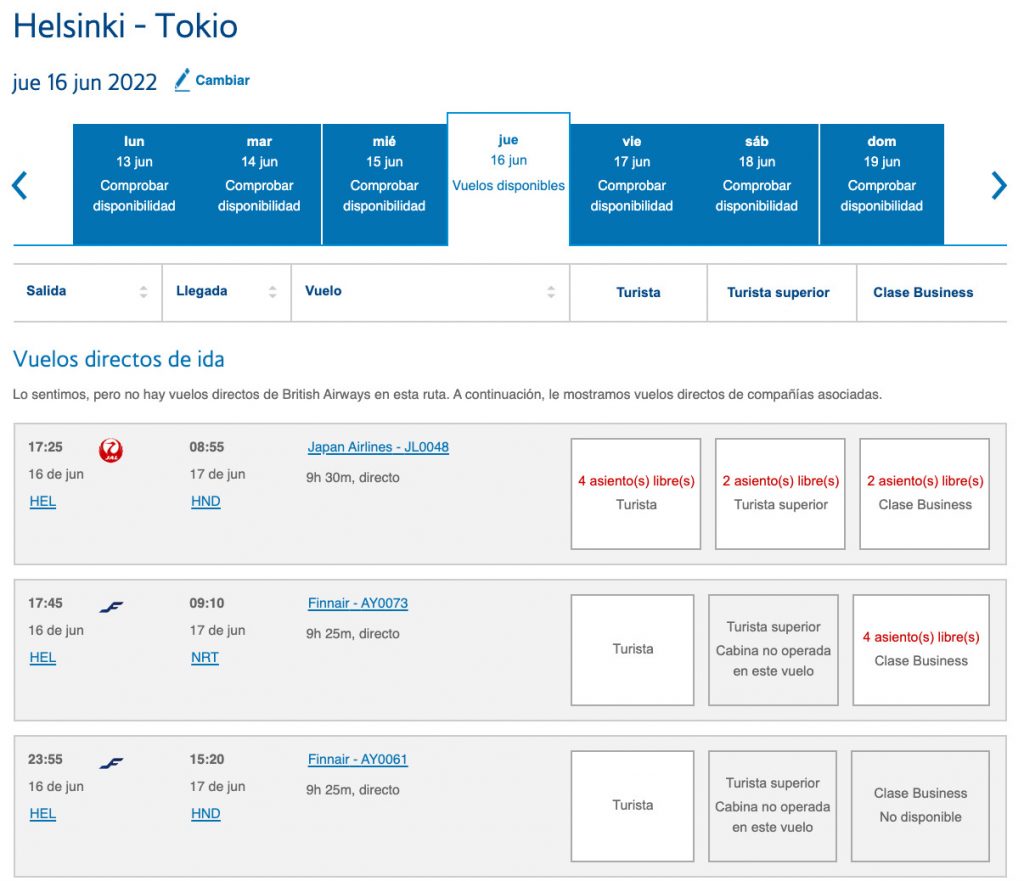Click NRT airport link on the AY0073 flight
Image resolution: width=1024 pixels, height=881 pixels.
coord(205,658)
